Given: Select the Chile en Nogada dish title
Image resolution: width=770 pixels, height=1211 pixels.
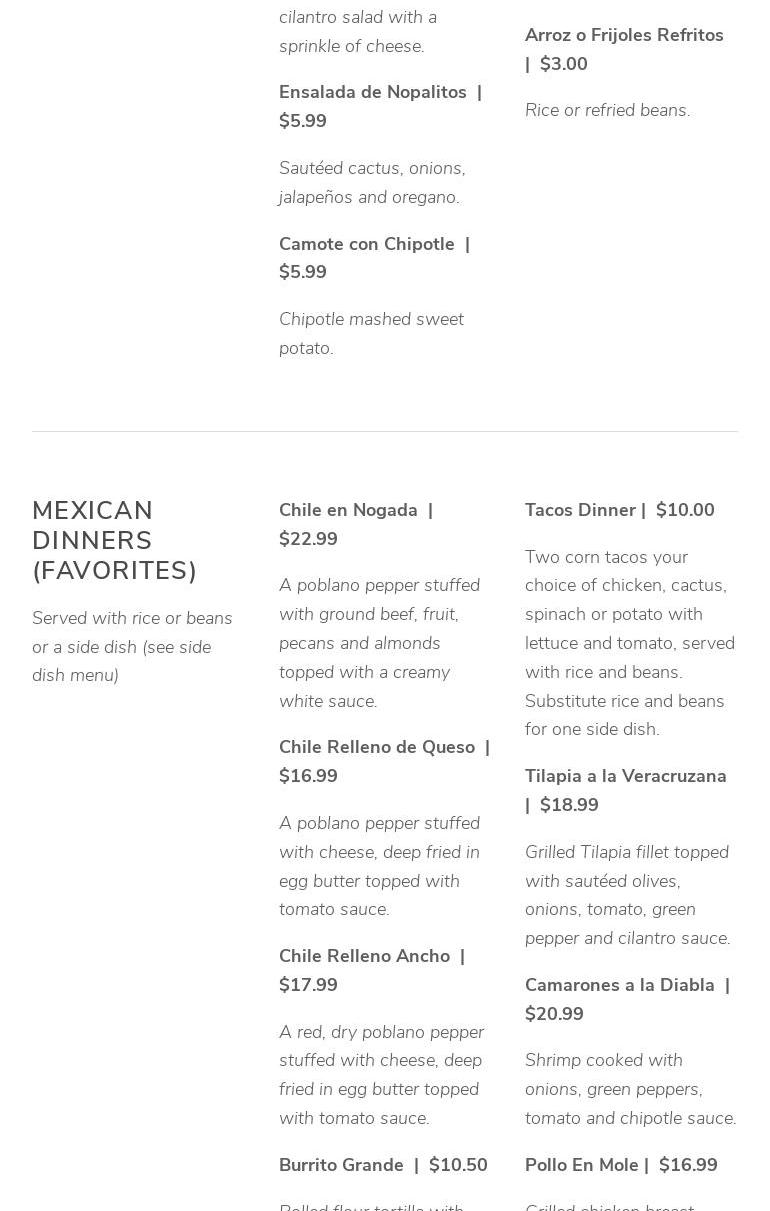Looking at the screenshot, I should pos(348,511).
